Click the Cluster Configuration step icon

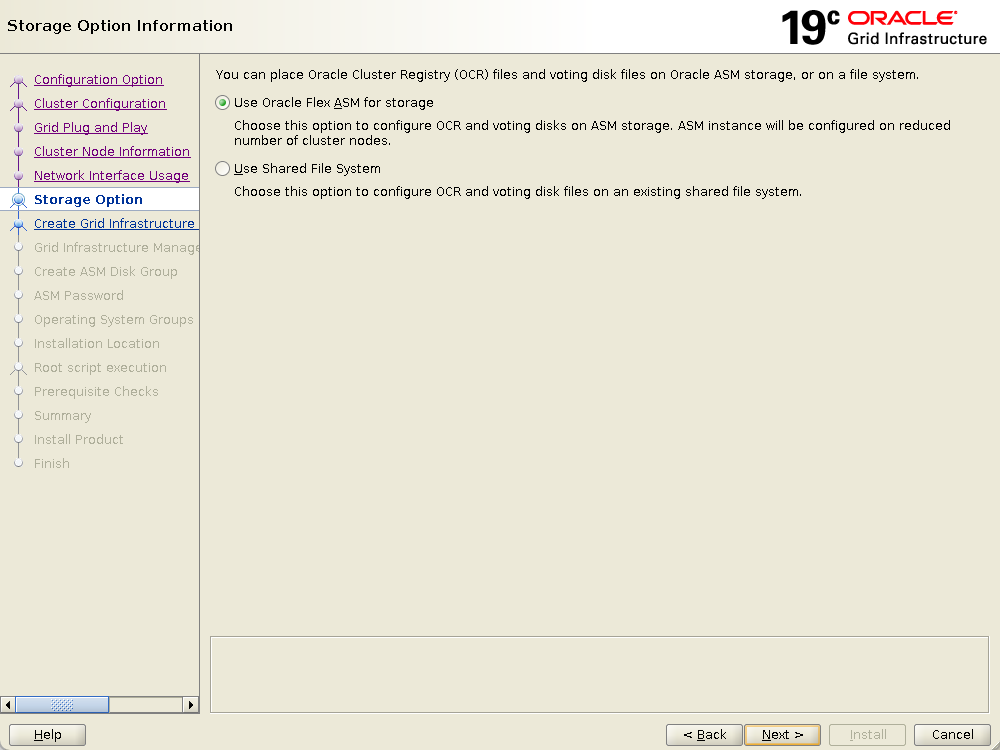[x=18, y=104]
